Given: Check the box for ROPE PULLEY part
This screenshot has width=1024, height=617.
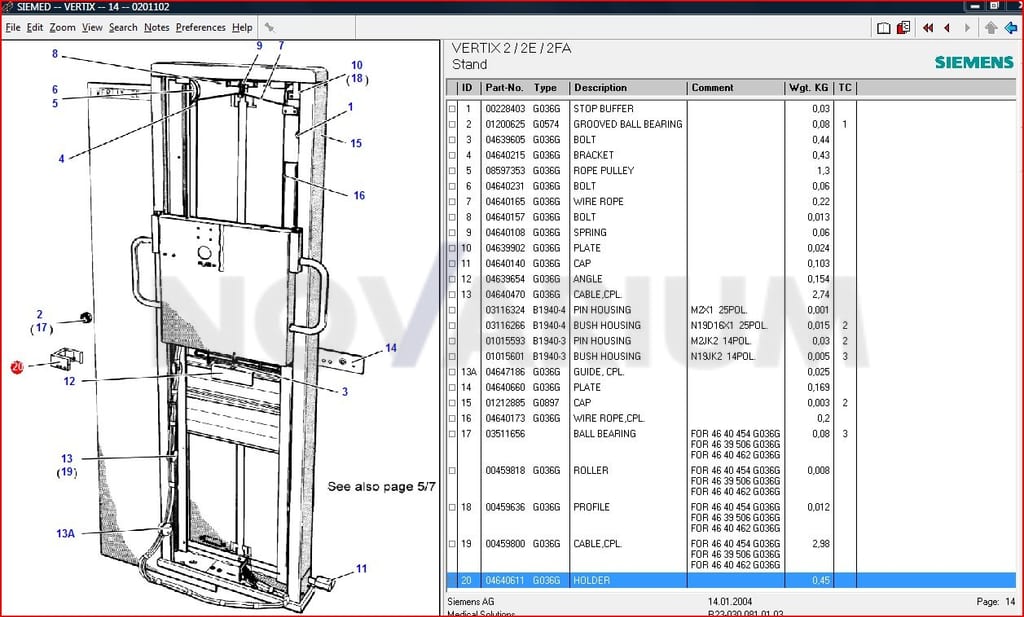Looking at the screenshot, I should coord(452,171).
